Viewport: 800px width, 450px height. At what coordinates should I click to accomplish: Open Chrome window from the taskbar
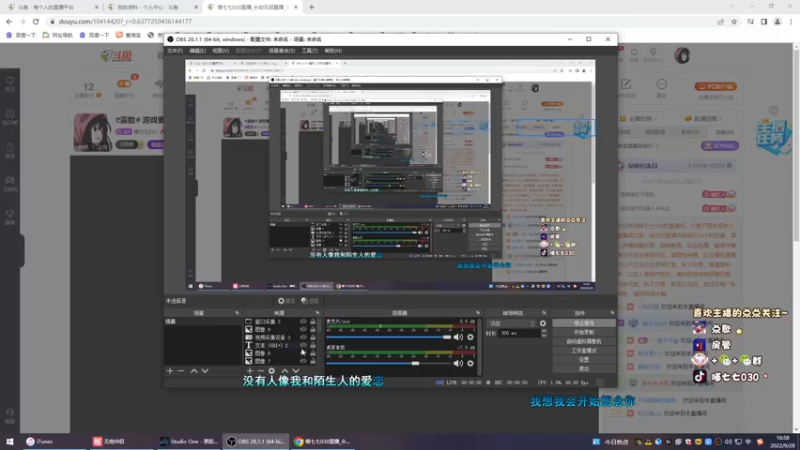[322, 442]
